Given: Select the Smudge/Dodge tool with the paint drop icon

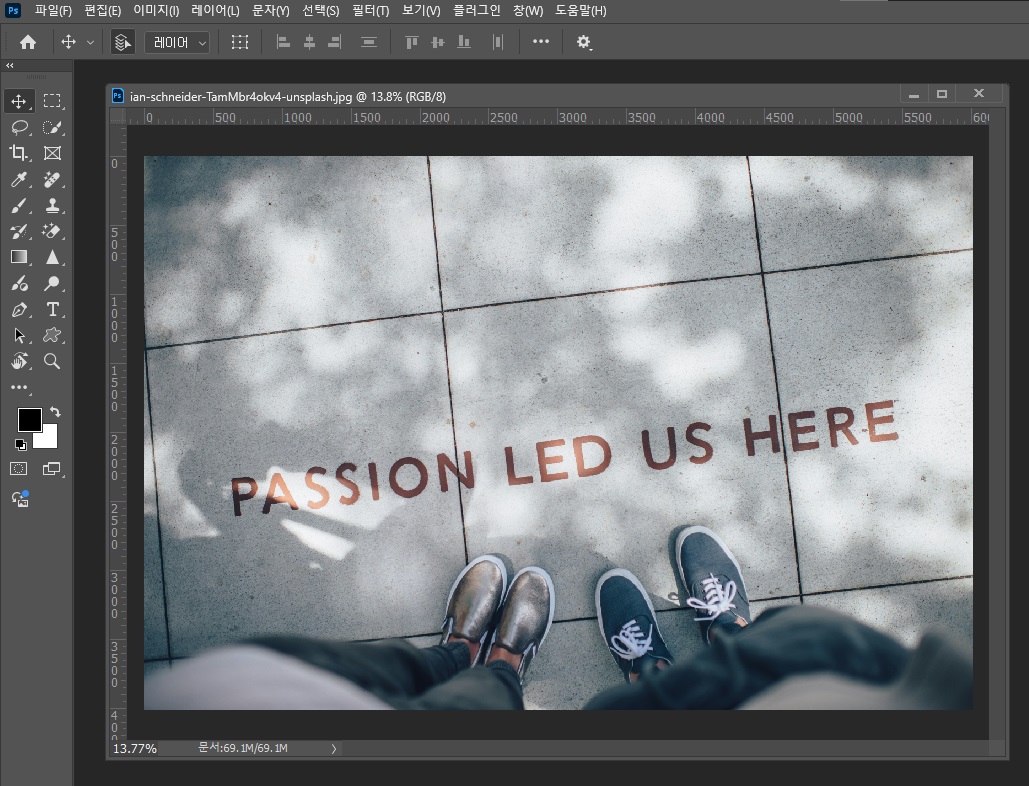Looking at the screenshot, I should [19, 283].
